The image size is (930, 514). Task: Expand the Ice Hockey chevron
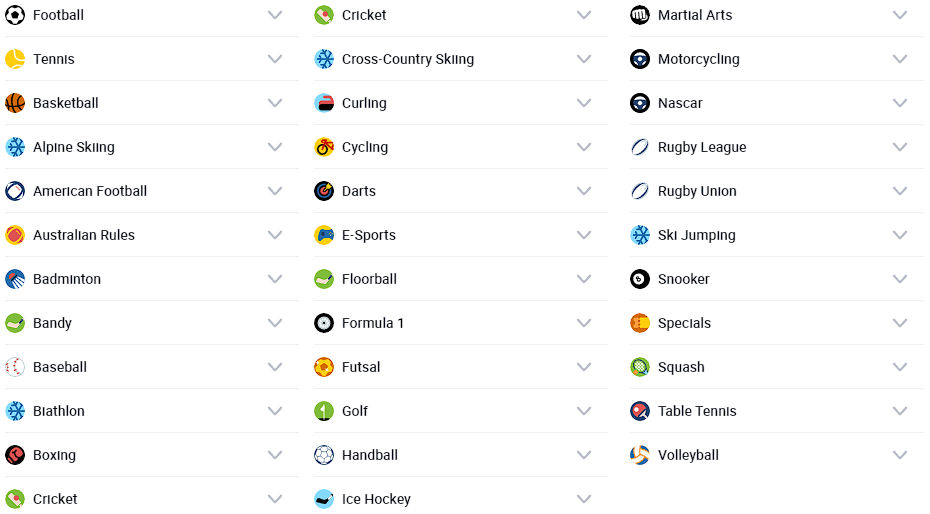pyautogui.click(x=584, y=499)
